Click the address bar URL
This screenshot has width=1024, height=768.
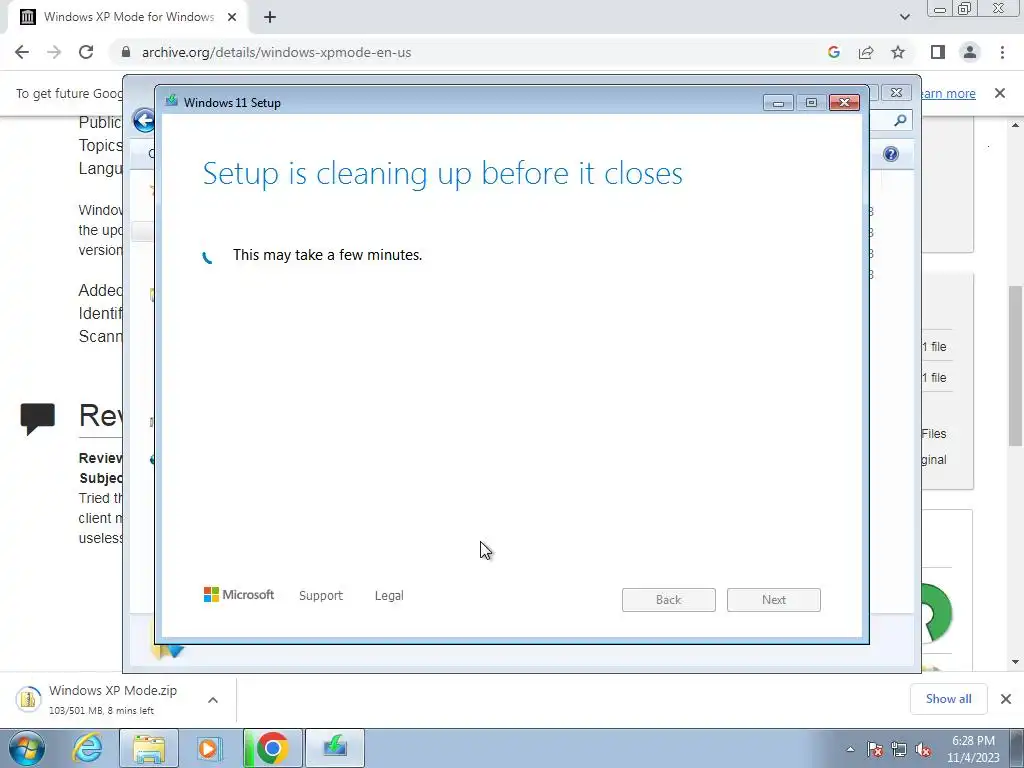point(276,52)
